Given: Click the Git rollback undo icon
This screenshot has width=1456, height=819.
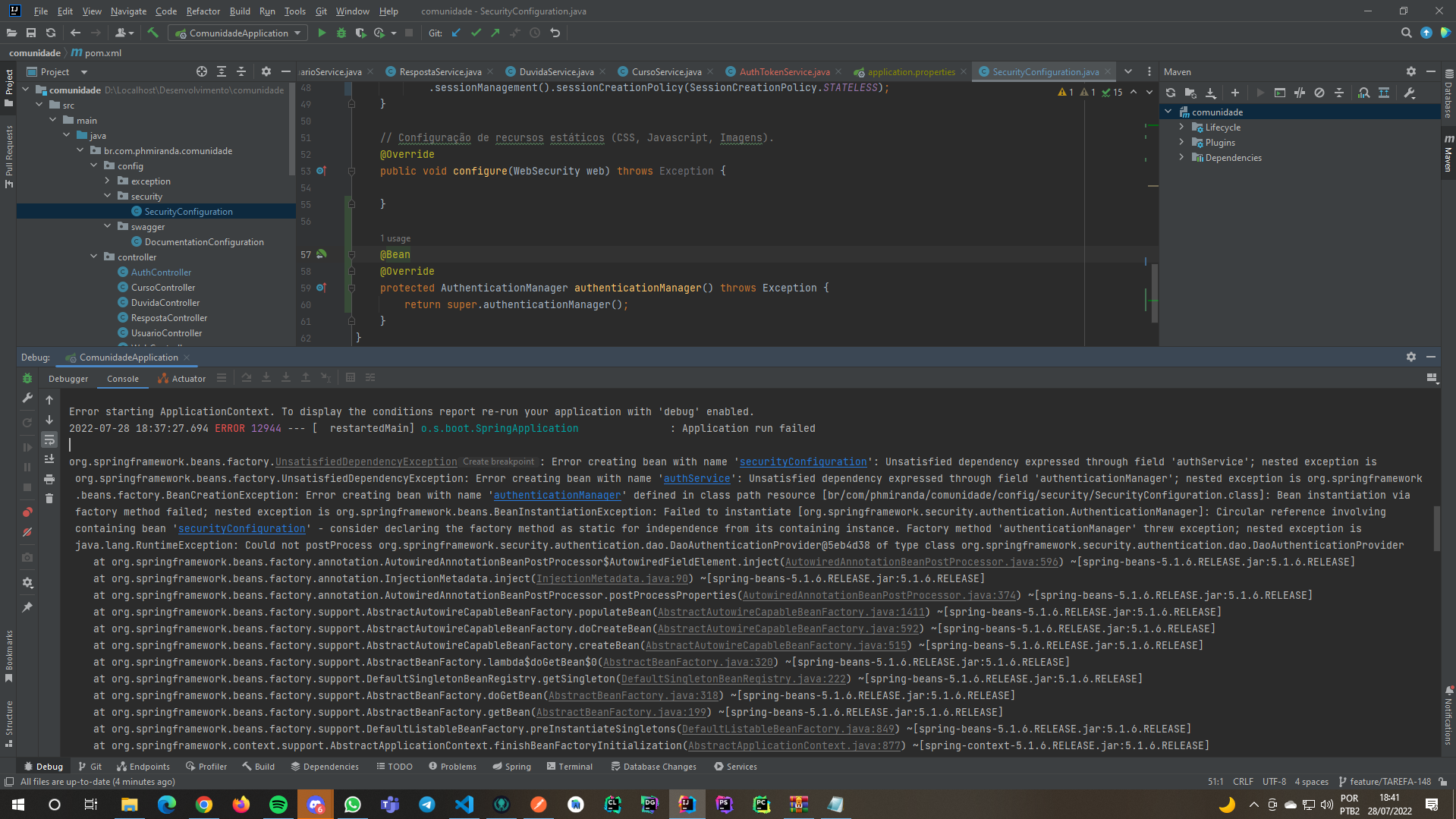Looking at the screenshot, I should (x=555, y=33).
